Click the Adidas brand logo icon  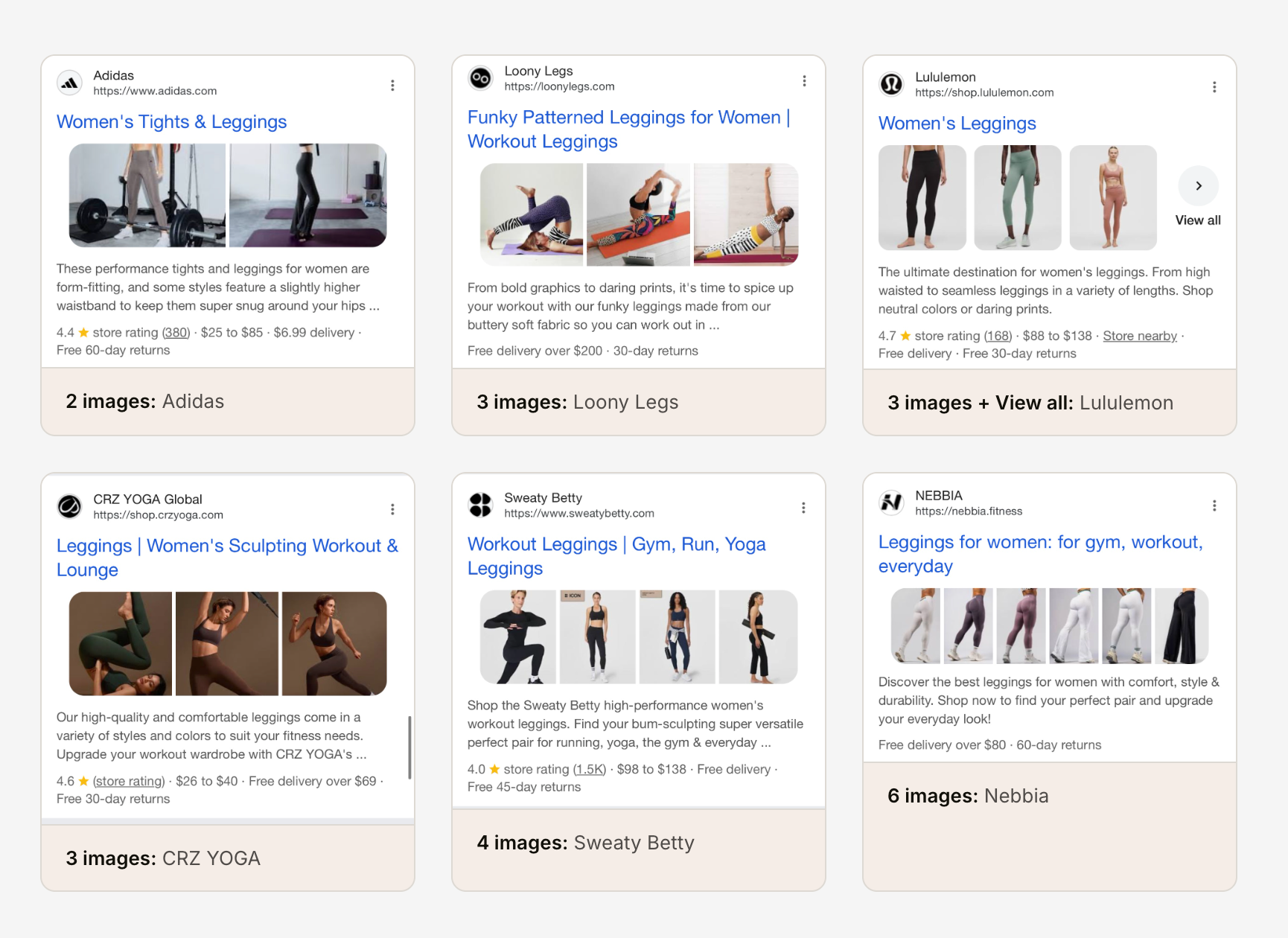(71, 83)
